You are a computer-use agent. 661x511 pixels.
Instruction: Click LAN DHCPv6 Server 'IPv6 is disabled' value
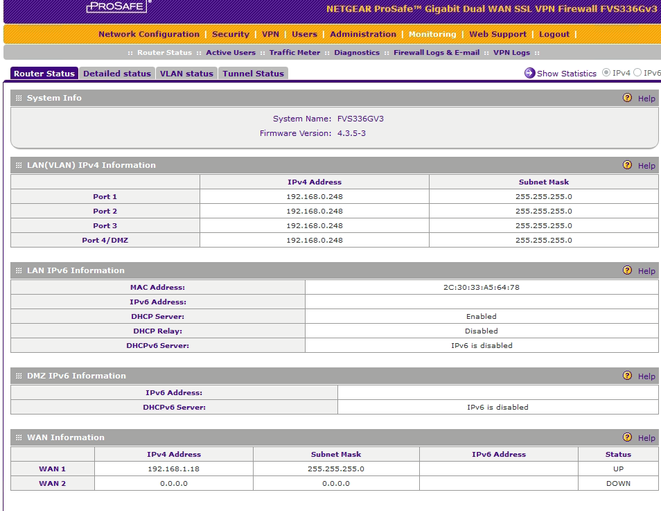482,345
